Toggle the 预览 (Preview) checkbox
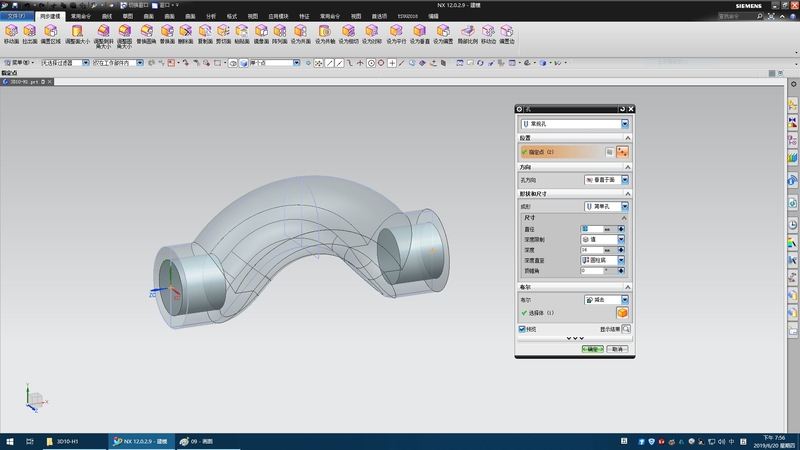The width and height of the screenshot is (800, 450). [x=522, y=328]
